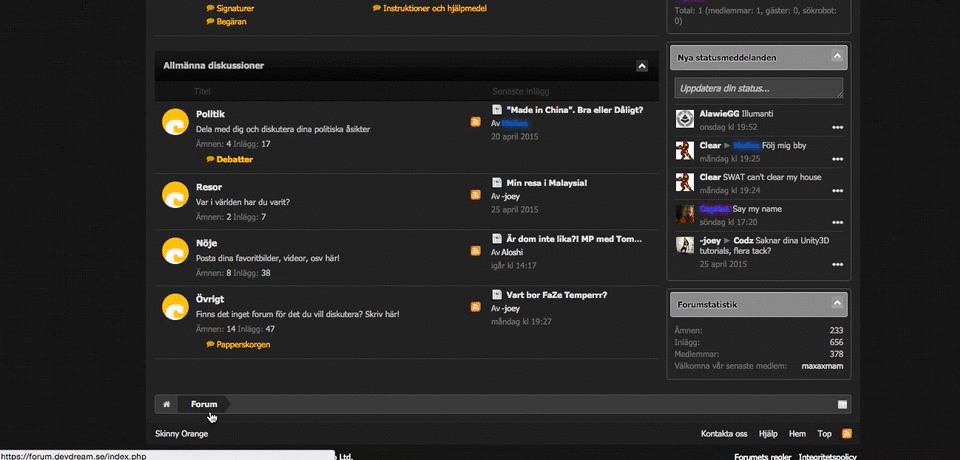Focus the "Uppdatera din status" input field

[759, 88]
